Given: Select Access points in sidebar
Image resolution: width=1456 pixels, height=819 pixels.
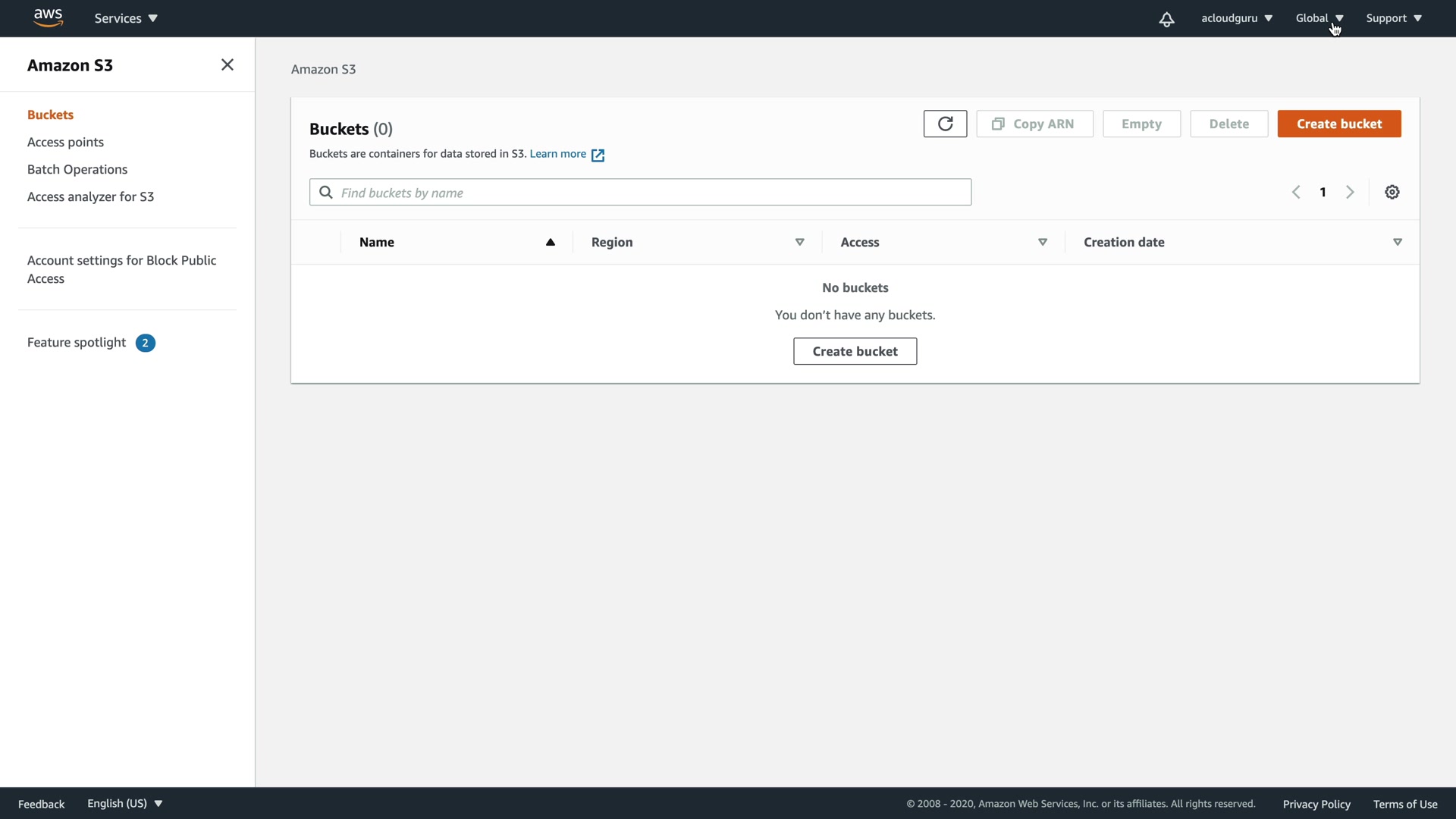Looking at the screenshot, I should click(x=65, y=143).
